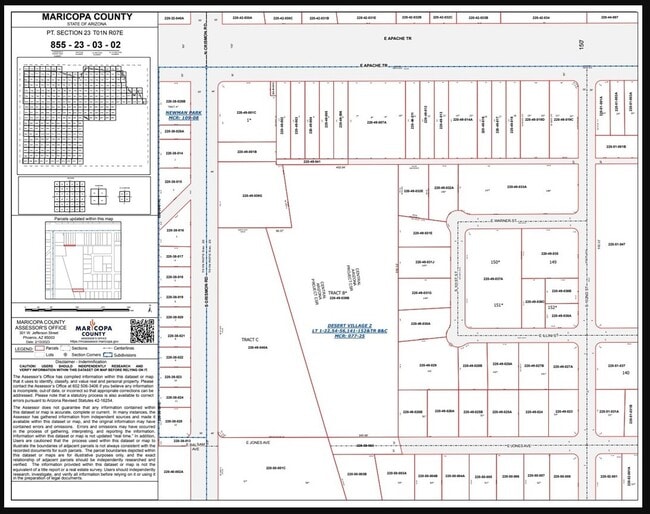Select lot 151 in the subdivision block
Viewport: 650px width, 514px height.
click(x=497, y=304)
